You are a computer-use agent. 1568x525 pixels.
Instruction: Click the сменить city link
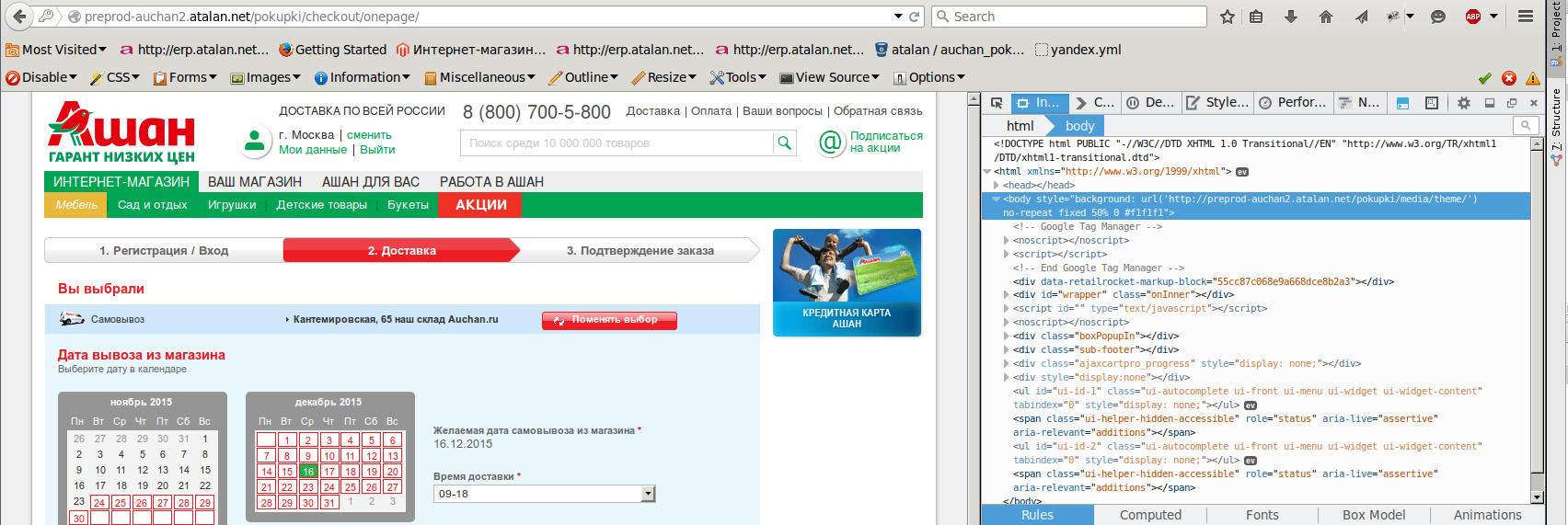tap(369, 134)
